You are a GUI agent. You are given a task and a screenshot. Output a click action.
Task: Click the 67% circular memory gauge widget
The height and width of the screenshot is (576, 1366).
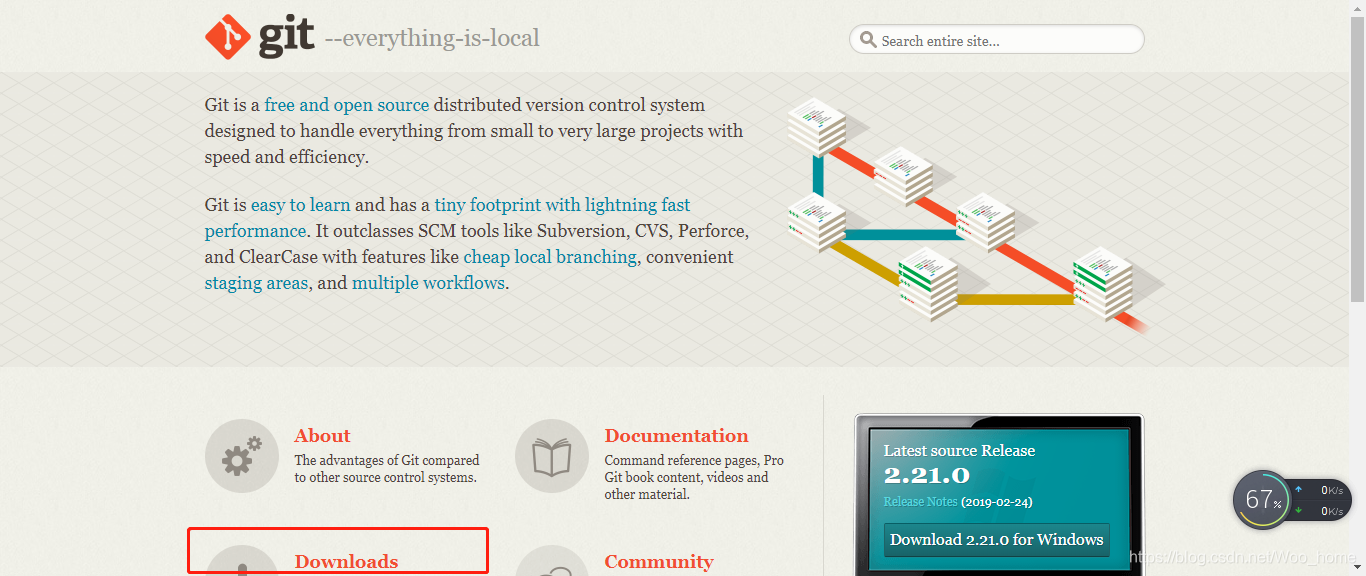click(x=1263, y=499)
